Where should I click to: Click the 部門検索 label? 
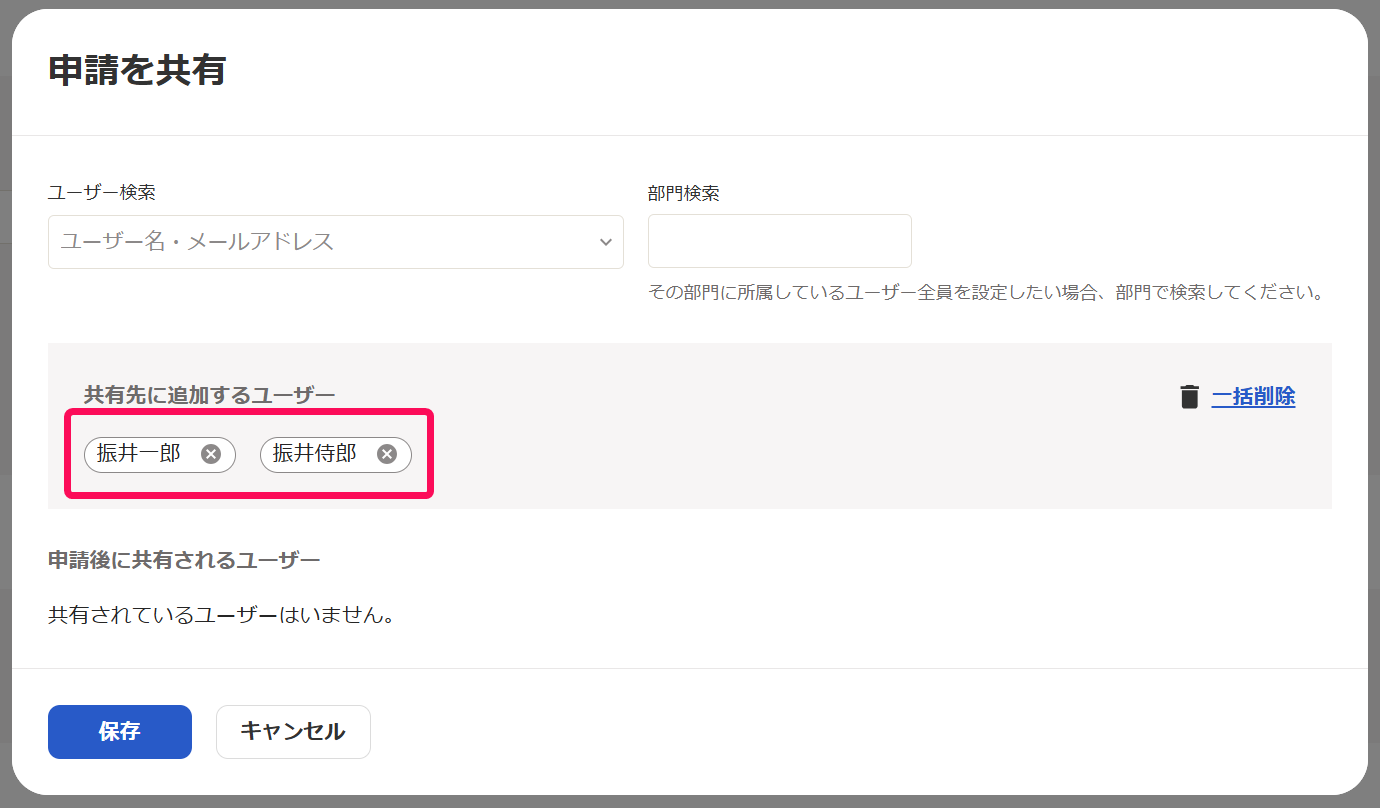[x=684, y=193]
